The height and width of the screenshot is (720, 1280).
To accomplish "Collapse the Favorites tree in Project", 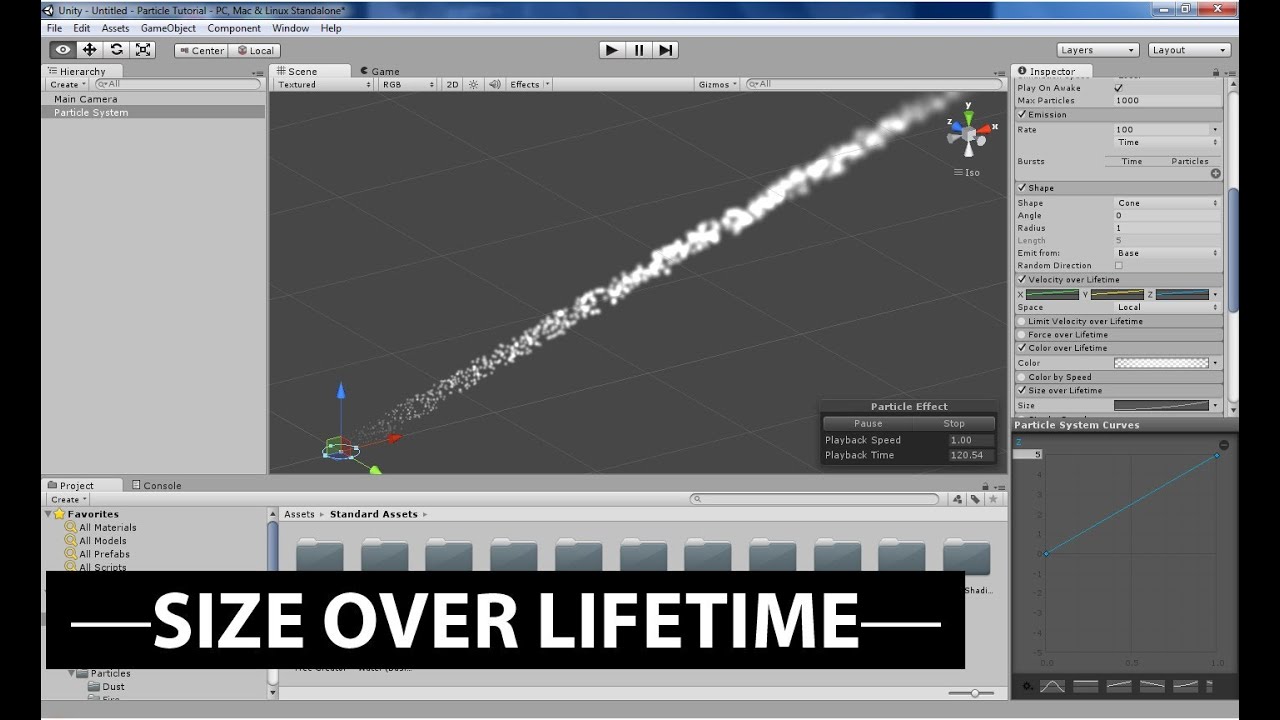I will click(49, 514).
